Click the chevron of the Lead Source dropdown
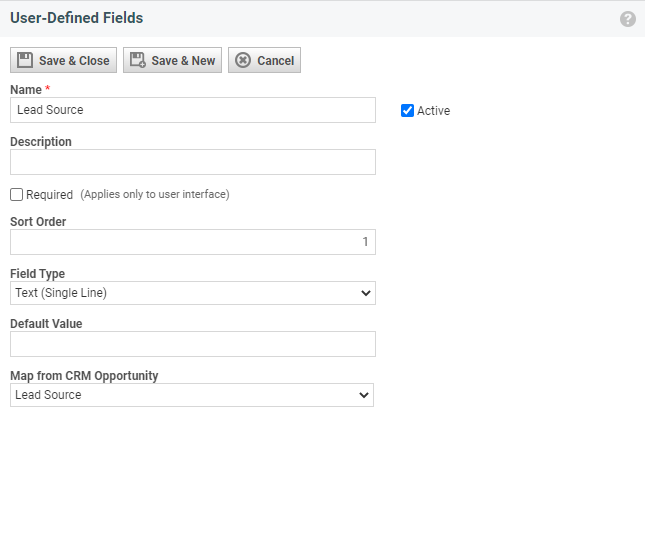Image resolution: width=645 pixels, height=556 pixels. [x=362, y=395]
